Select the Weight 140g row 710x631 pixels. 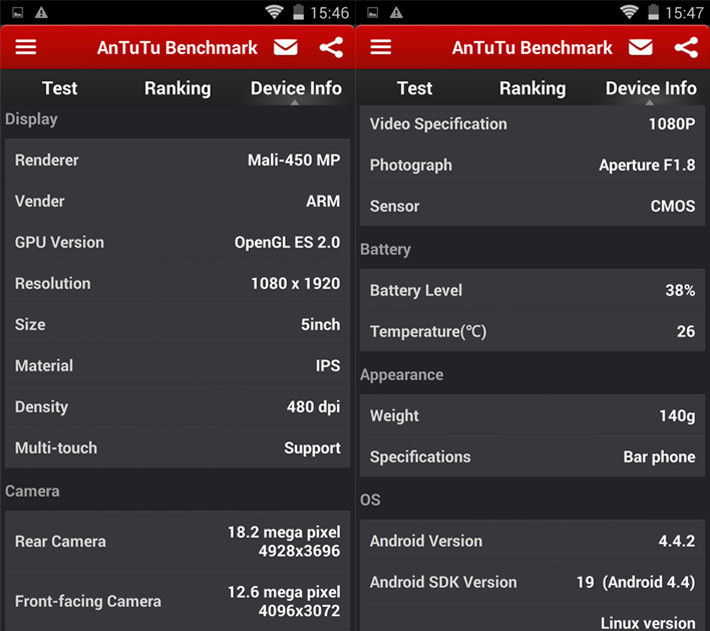point(532,416)
